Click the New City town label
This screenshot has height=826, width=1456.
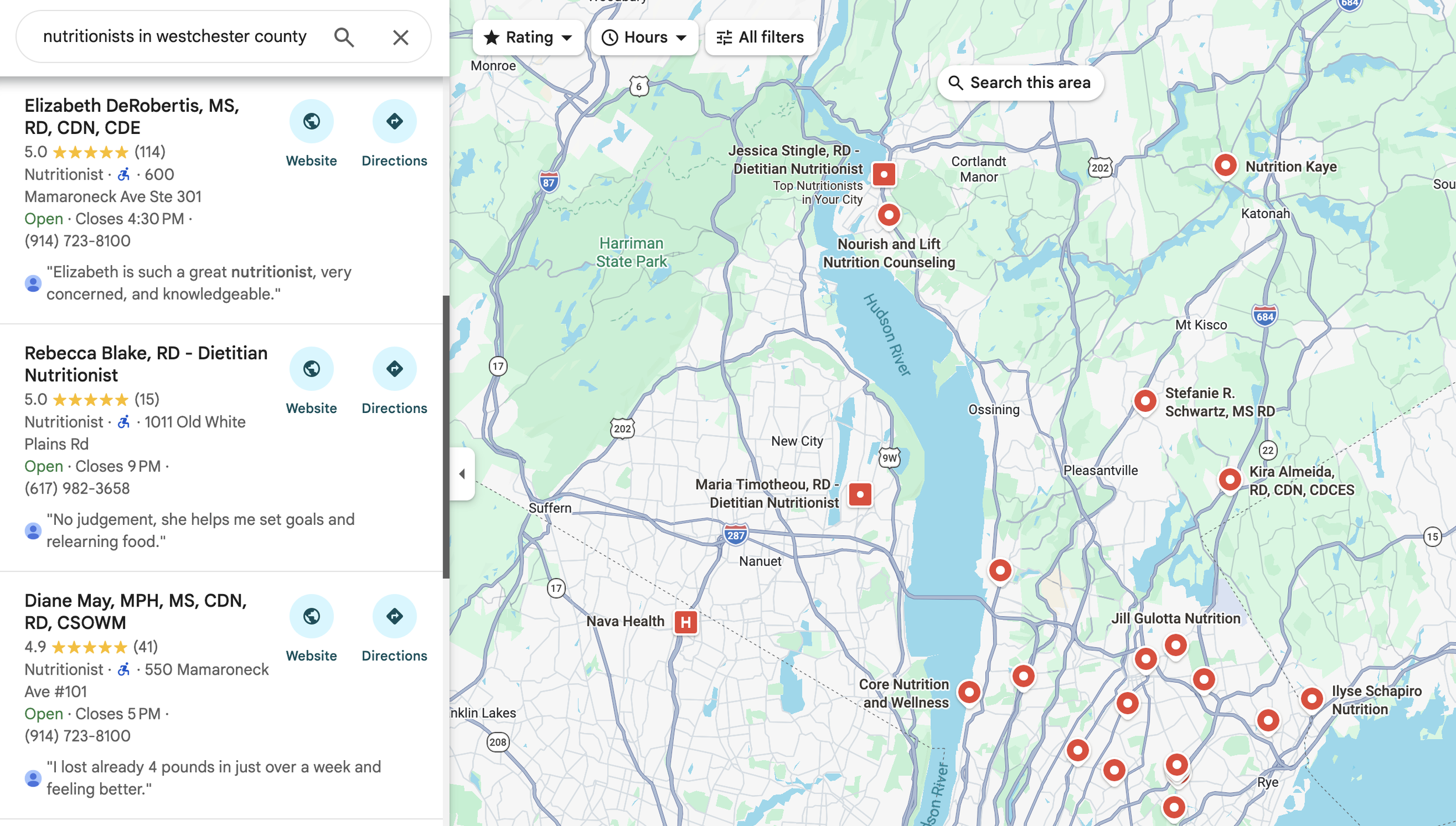pos(797,442)
